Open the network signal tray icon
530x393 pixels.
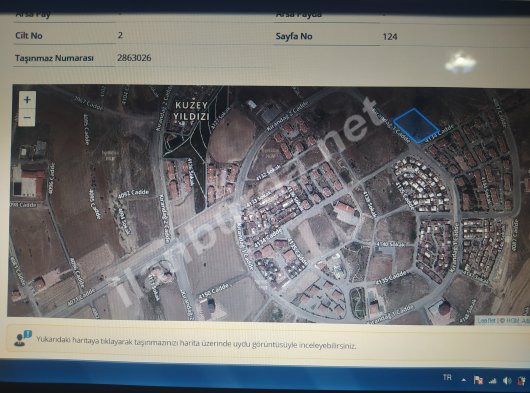coord(492,381)
